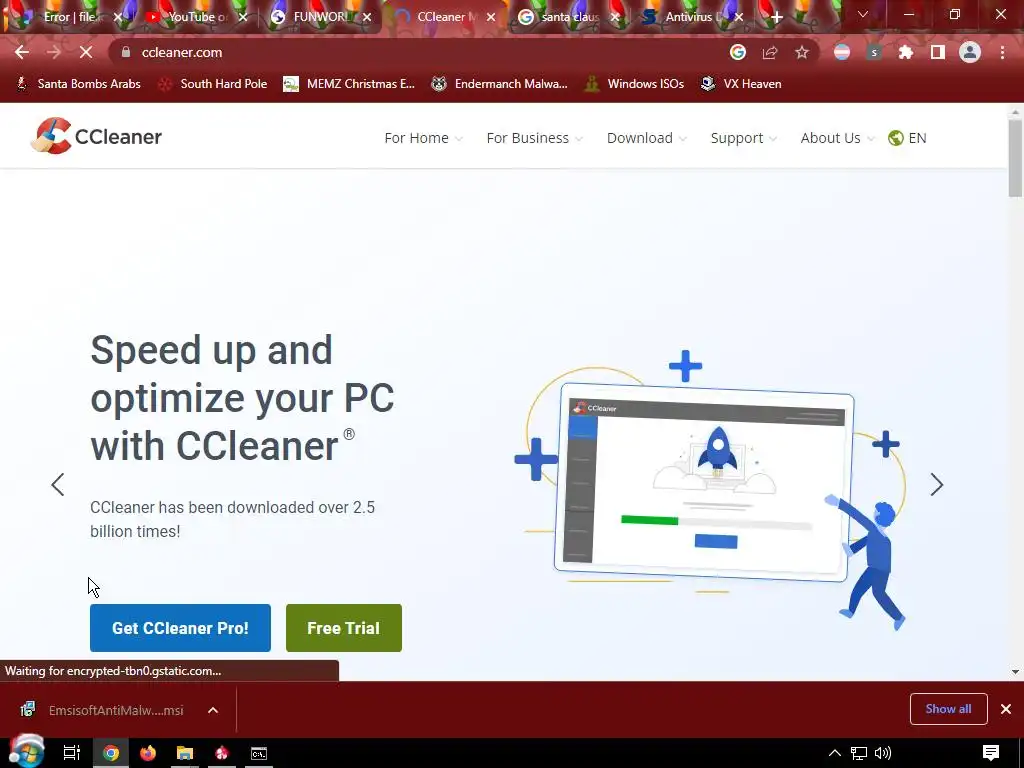The height and width of the screenshot is (768, 1024).
Task: Click the CCleaner logo in header
Action: (96, 136)
